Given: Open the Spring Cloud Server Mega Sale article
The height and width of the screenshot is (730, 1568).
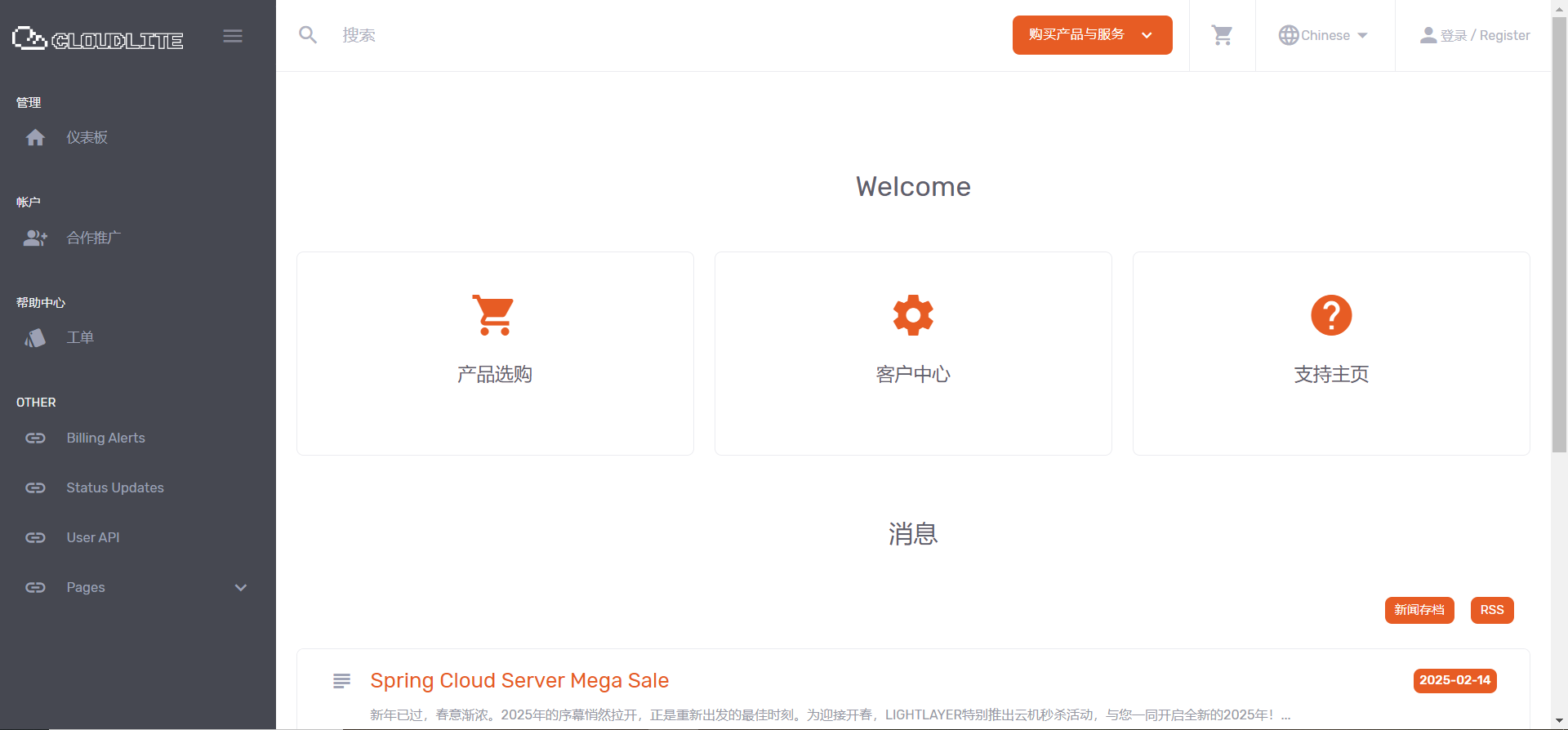Looking at the screenshot, I should 519,680.
